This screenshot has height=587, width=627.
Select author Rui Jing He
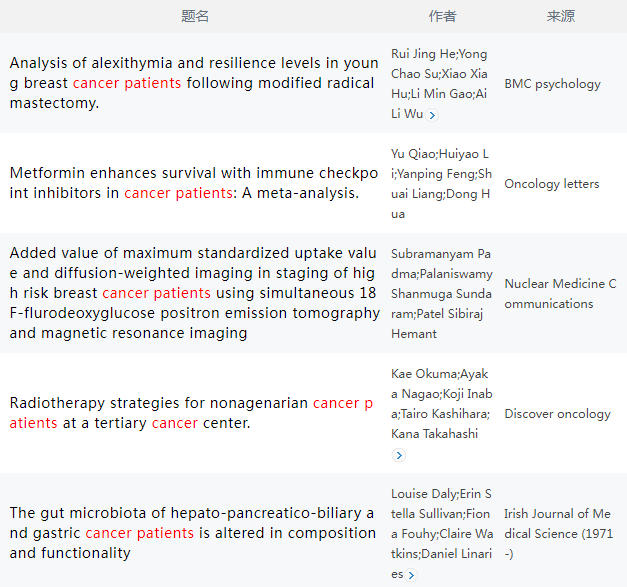(422, 54)
